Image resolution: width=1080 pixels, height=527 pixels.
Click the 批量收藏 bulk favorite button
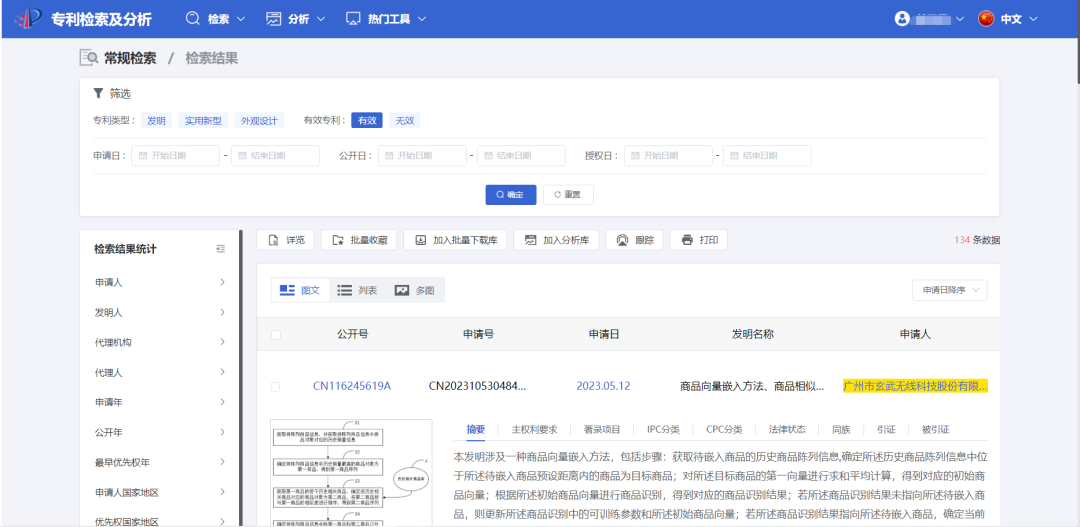(x=359, y=240)
